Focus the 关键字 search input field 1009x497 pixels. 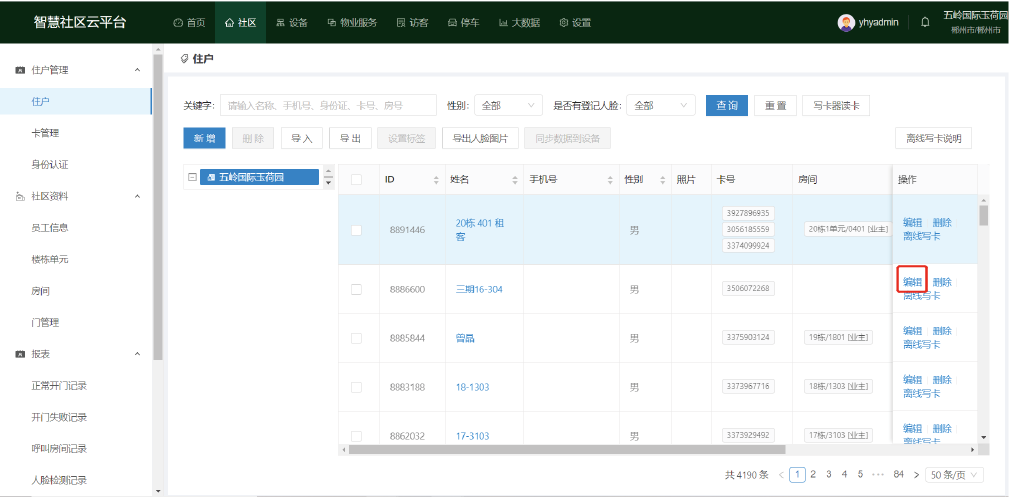[x=329, y=105]
